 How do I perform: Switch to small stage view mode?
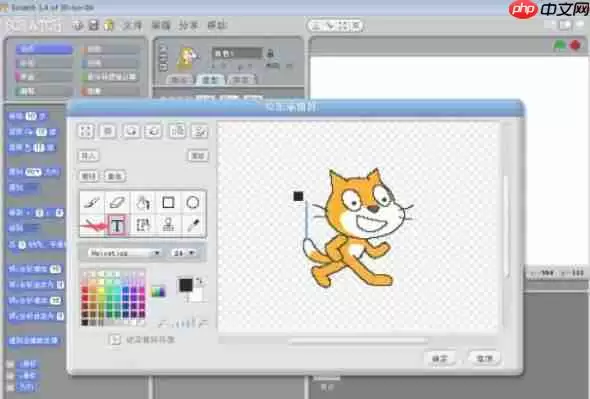click(550, 25)
